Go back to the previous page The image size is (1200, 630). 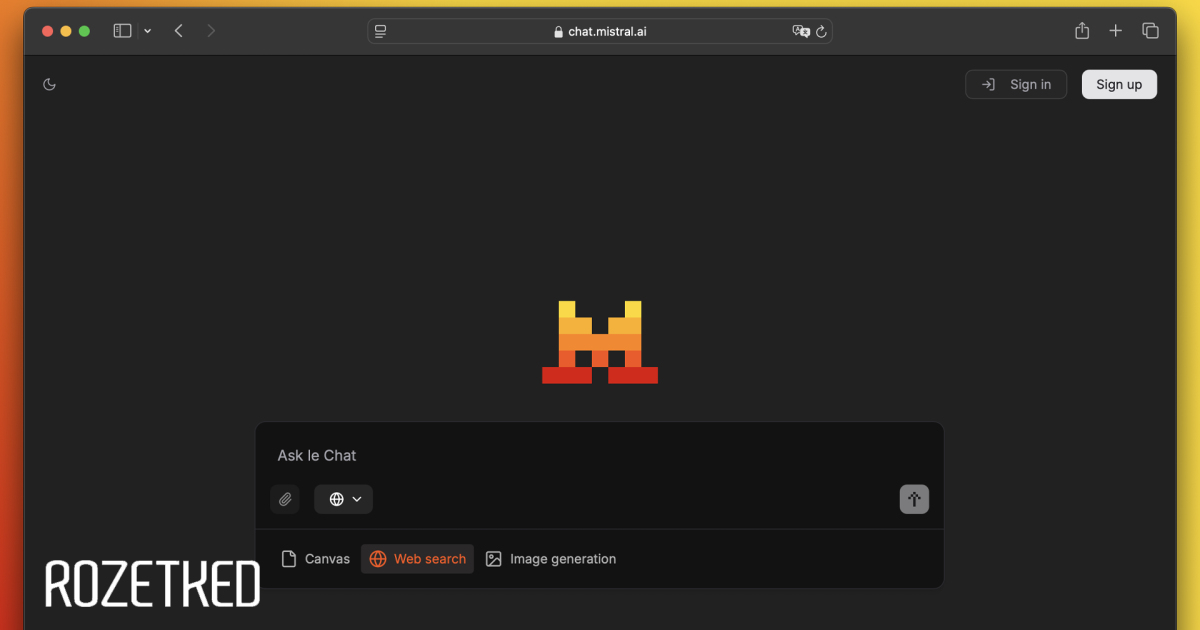(179, 31)
